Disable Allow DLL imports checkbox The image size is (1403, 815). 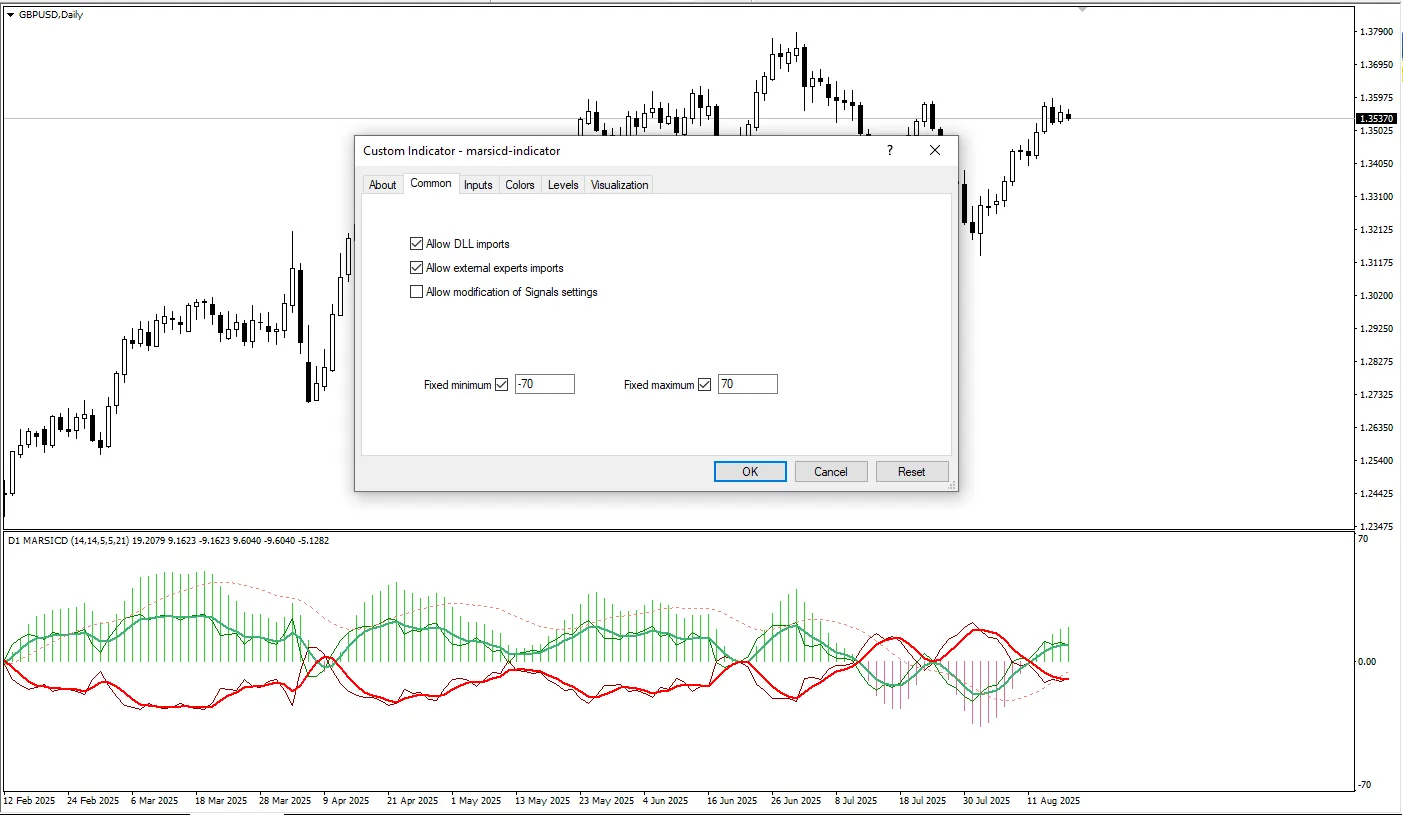pos(417,244)
